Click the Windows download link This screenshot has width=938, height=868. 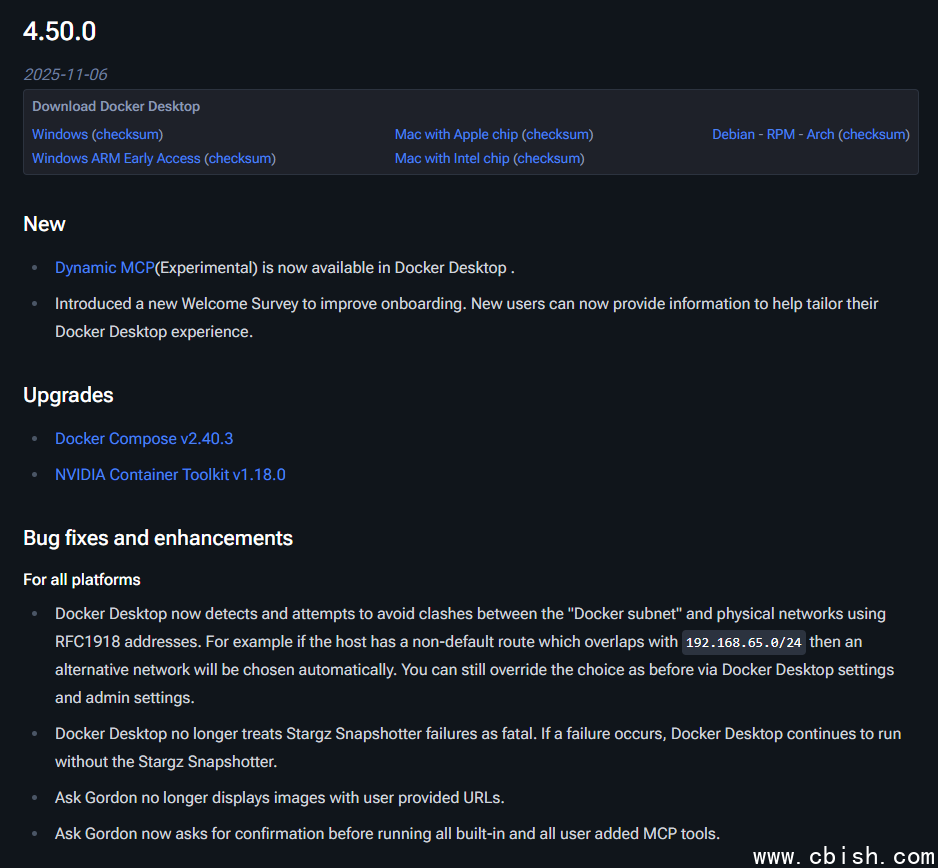click(x=59, y=134)
